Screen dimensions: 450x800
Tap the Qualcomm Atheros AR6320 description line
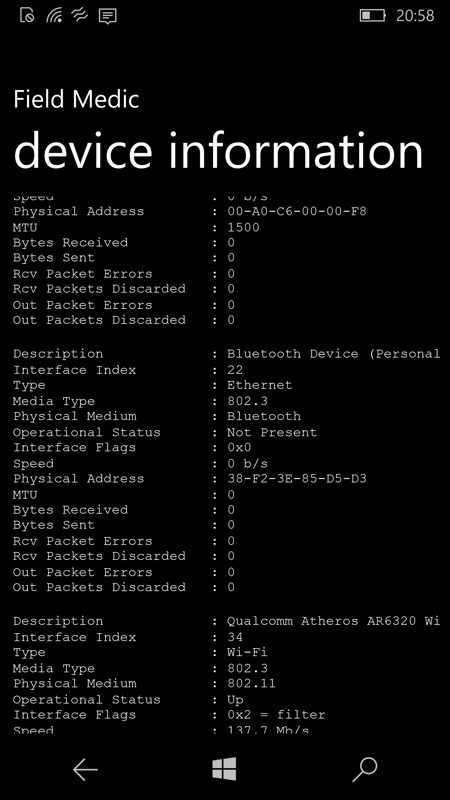226,621
